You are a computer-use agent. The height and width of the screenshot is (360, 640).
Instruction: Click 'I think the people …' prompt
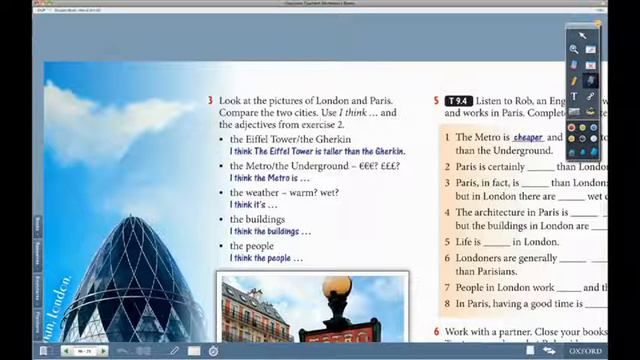coord(266,258)
